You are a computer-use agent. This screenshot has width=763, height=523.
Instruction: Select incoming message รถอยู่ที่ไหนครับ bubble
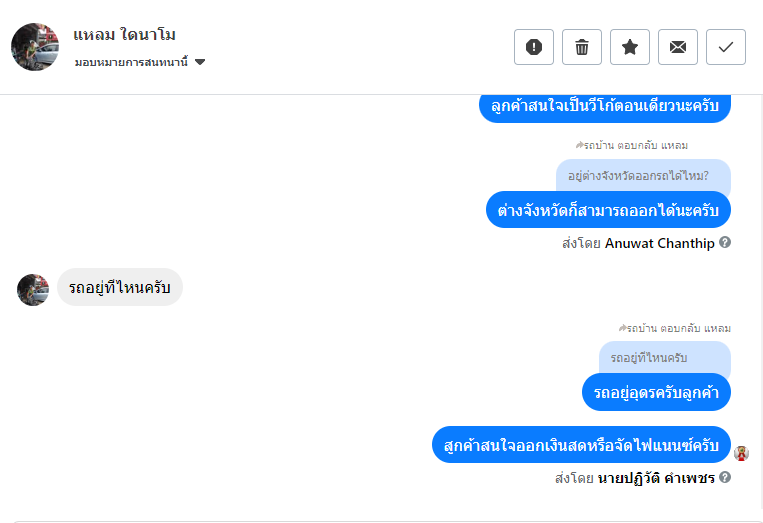pyautogui.click(x=119, y=288)
